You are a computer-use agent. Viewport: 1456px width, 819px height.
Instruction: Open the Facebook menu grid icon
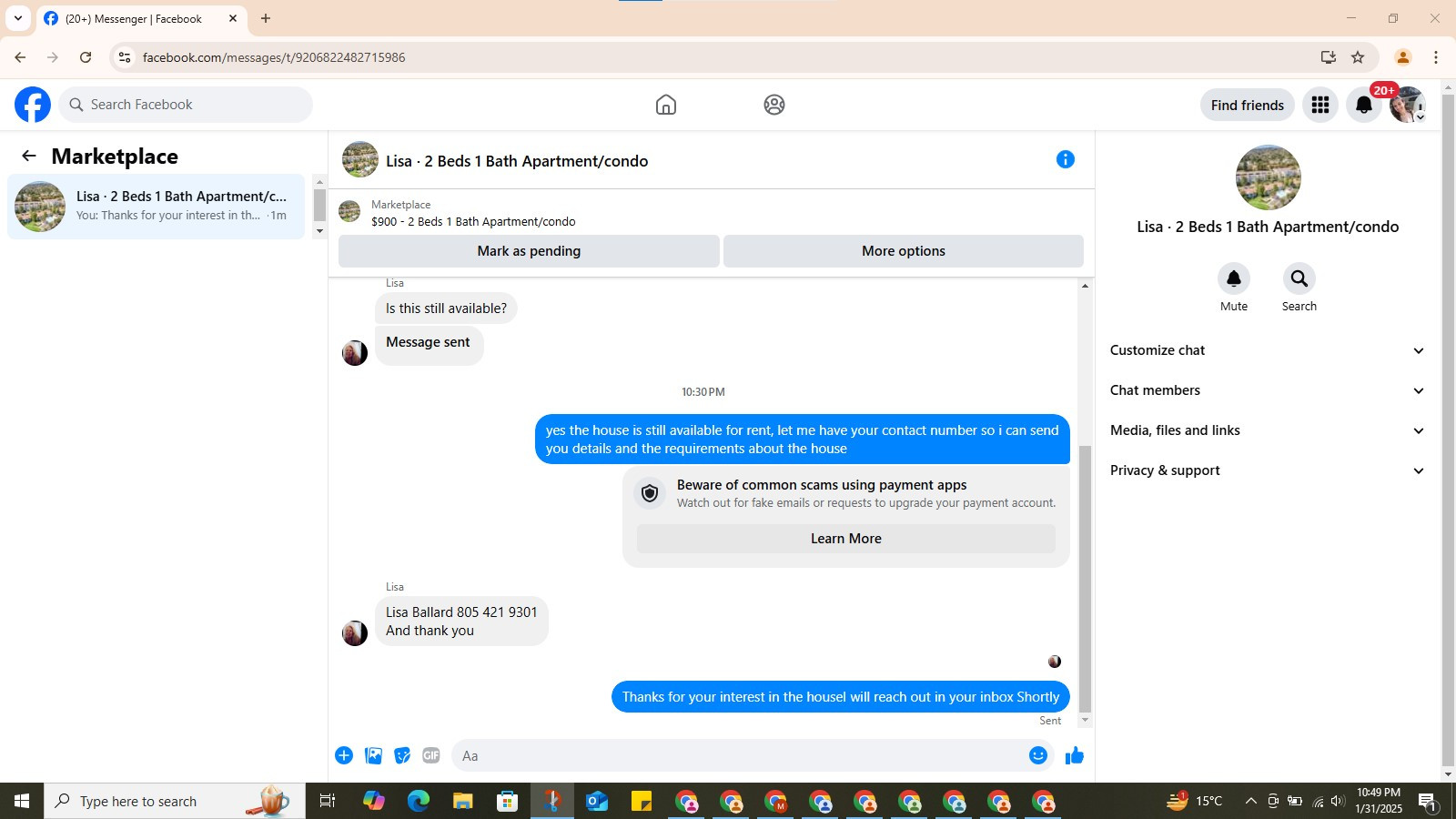(1320, 105)
